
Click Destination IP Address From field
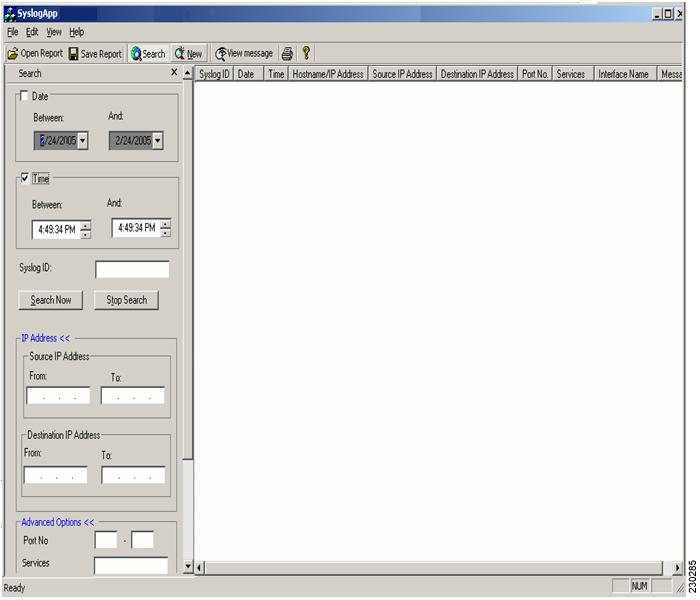click(56, 475)
